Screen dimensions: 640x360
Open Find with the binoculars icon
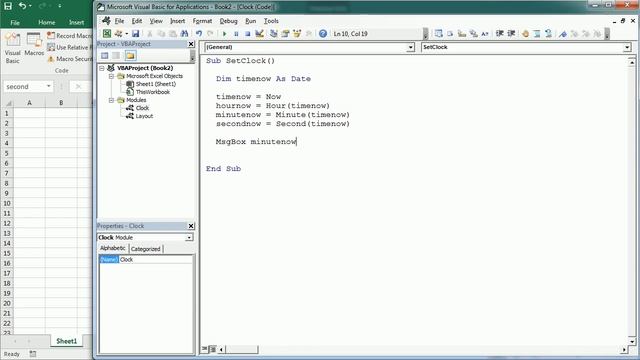184,34
